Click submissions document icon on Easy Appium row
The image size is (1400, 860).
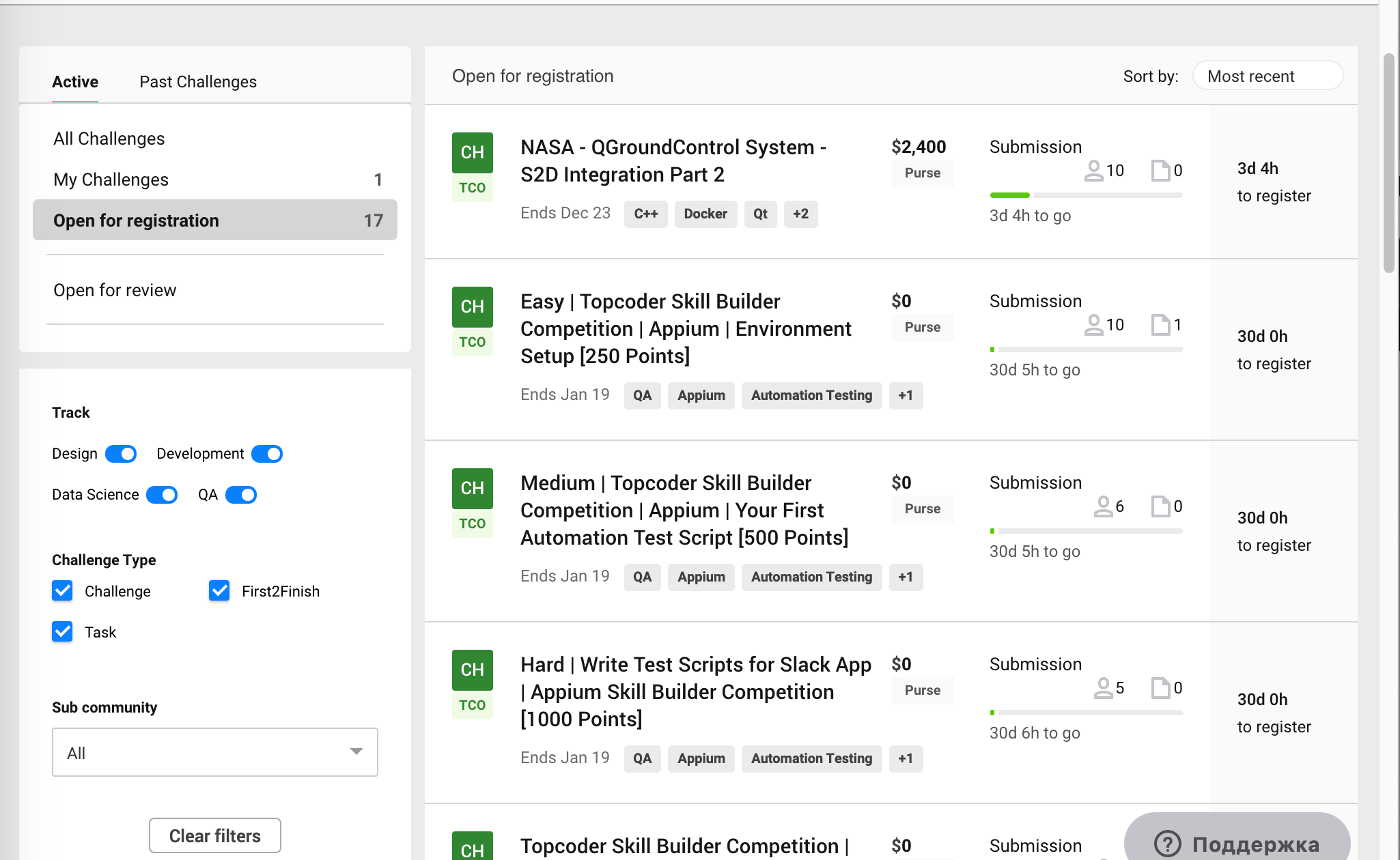point(1160,325)
